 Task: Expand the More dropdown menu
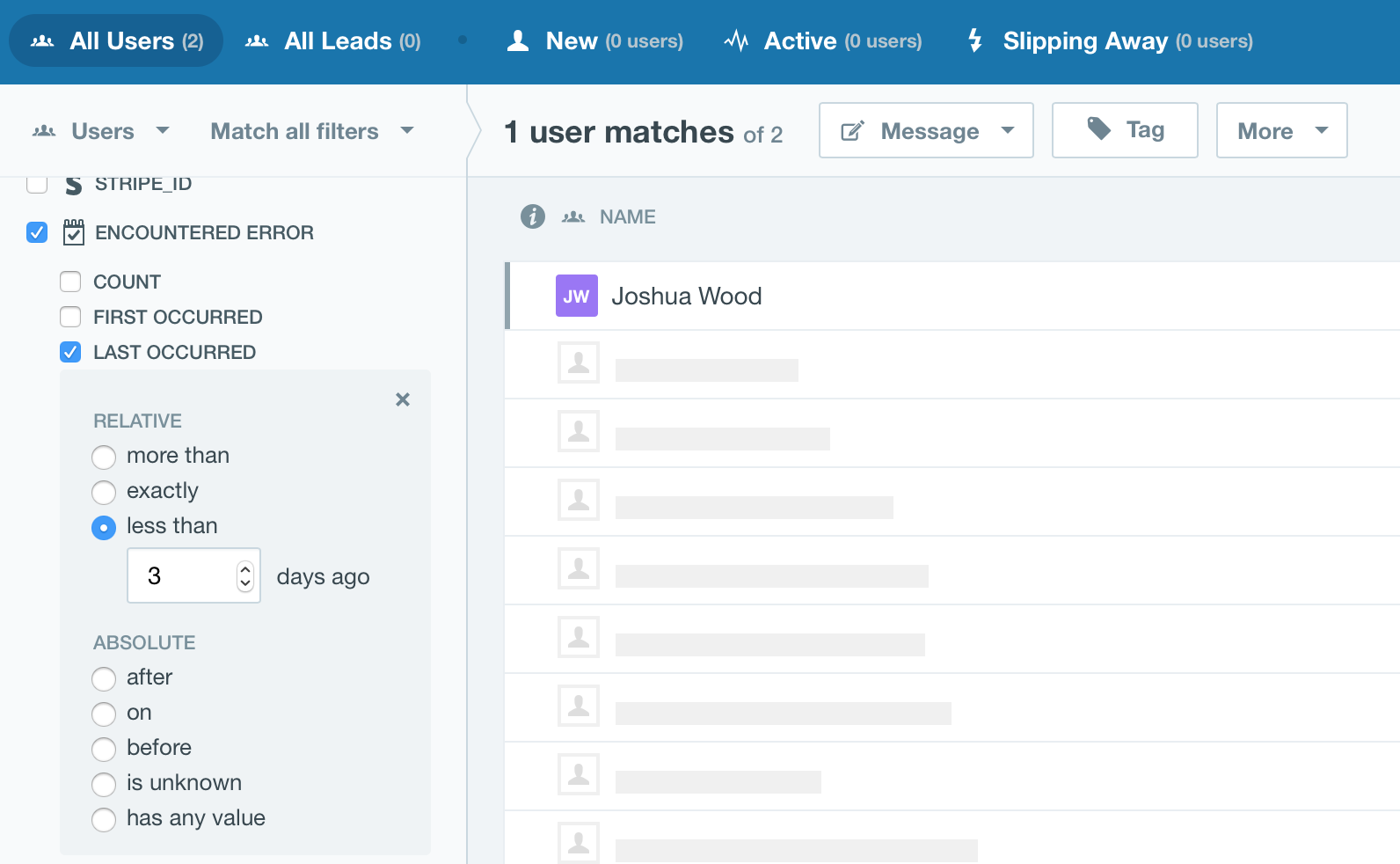[1280, 130]
